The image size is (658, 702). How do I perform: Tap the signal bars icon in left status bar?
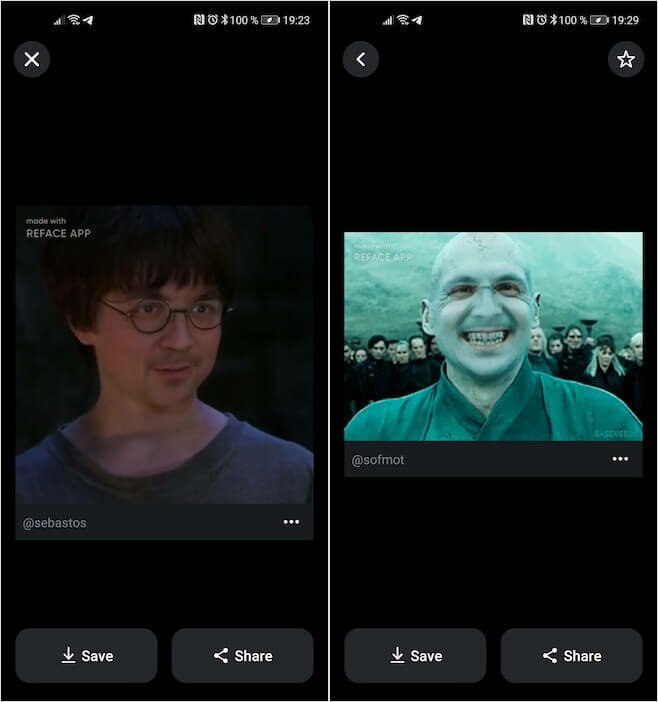pyautogui.click(x=59, y=21)
